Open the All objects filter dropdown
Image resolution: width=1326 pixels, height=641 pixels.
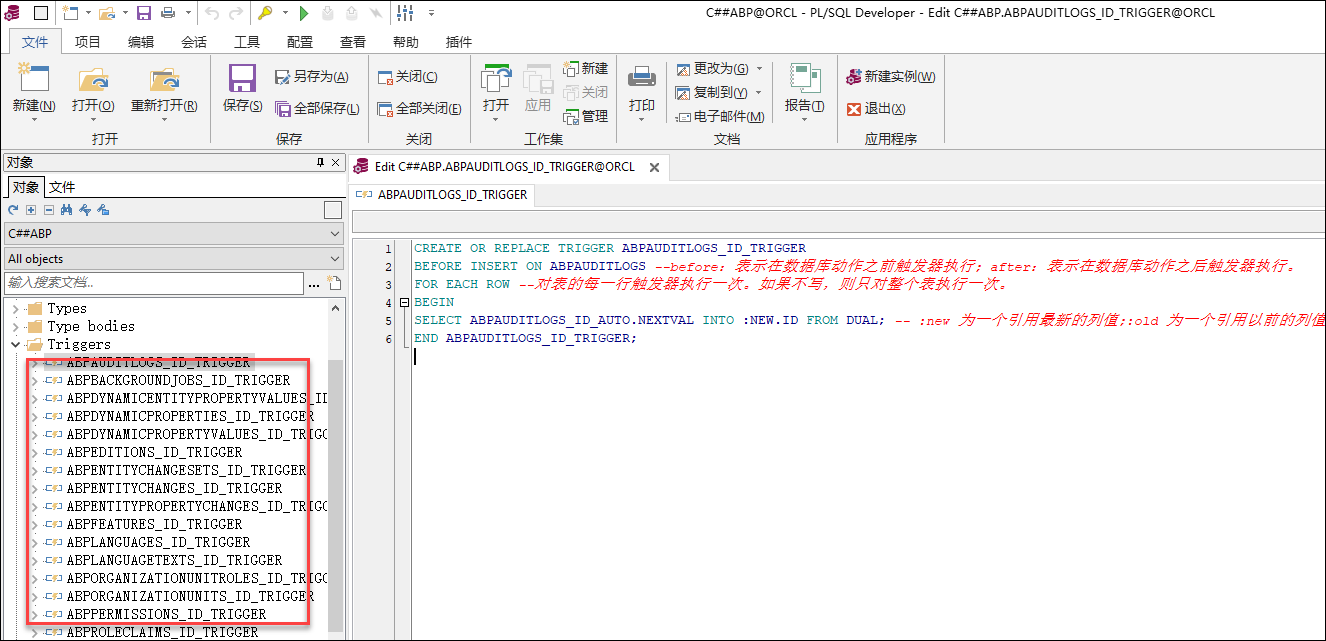pyautogui.click(x=174, y=259)
